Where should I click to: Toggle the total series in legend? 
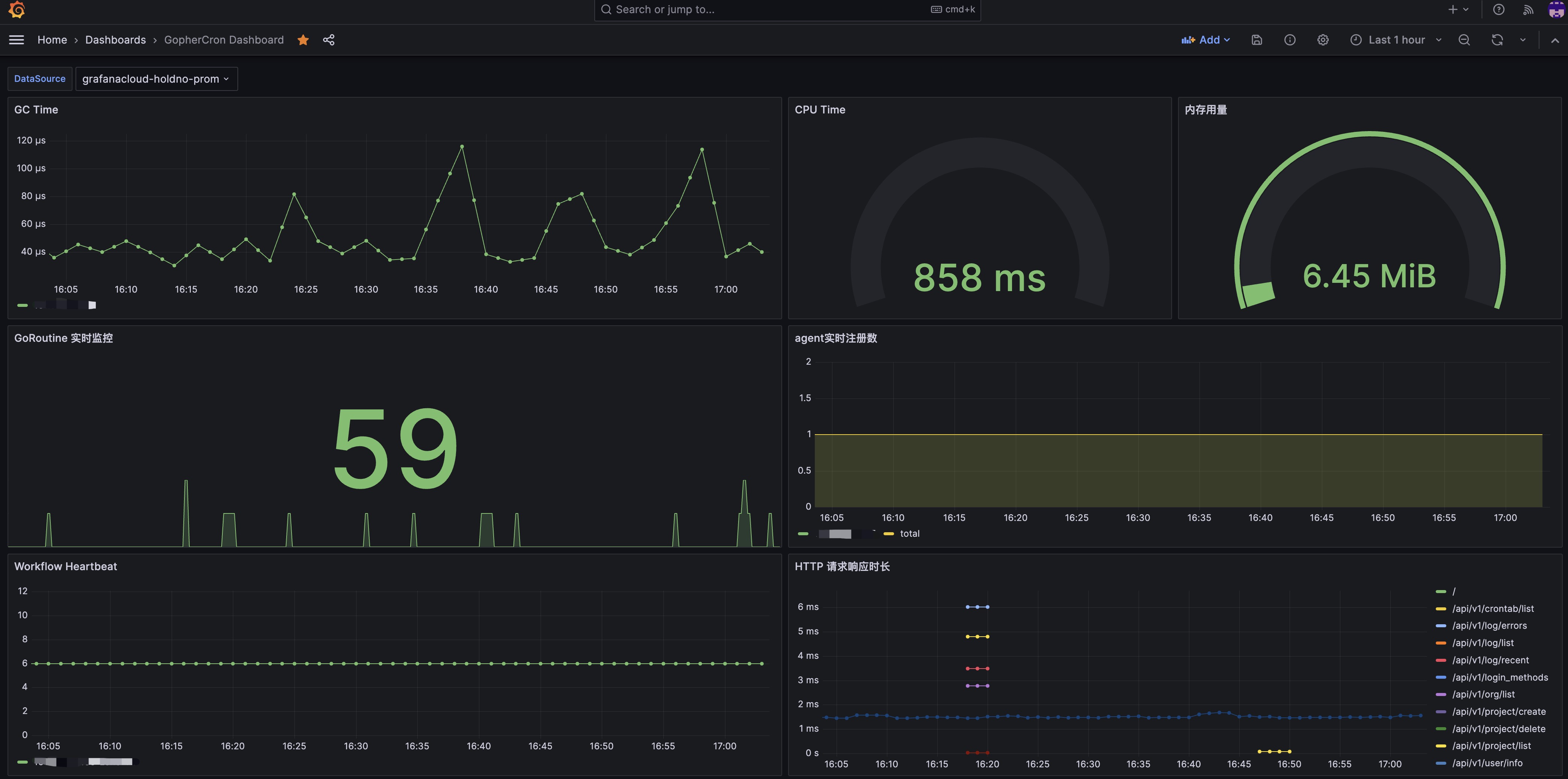(x=909, y=534)
